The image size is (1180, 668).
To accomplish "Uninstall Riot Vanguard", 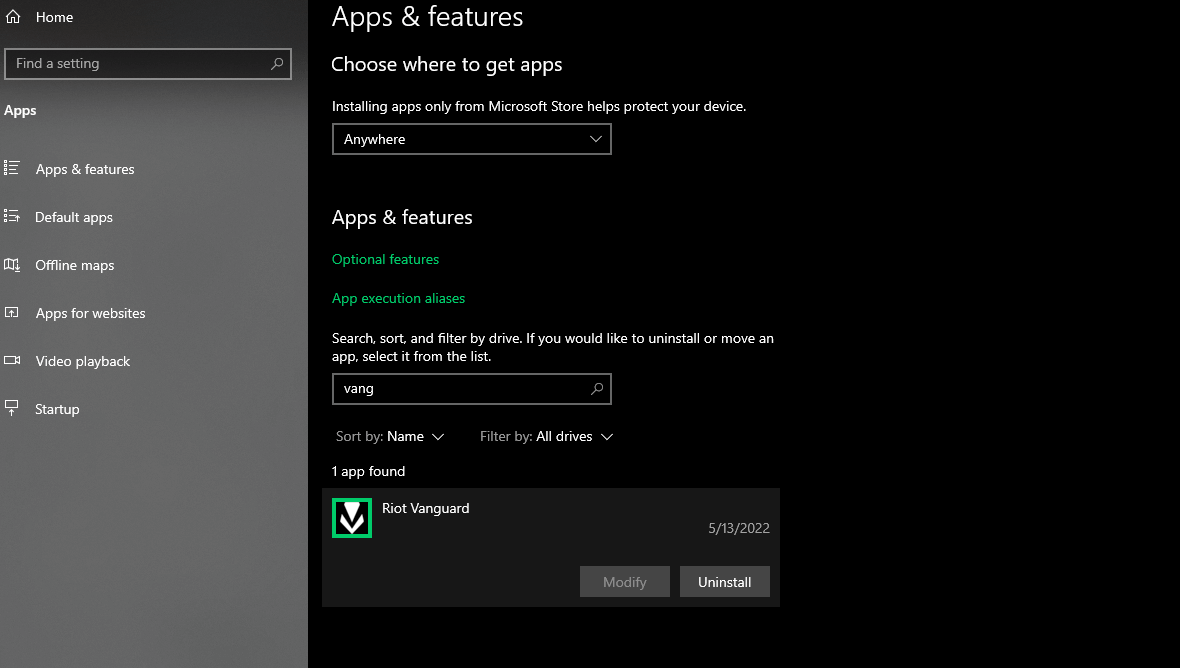I will click(725, 582).
